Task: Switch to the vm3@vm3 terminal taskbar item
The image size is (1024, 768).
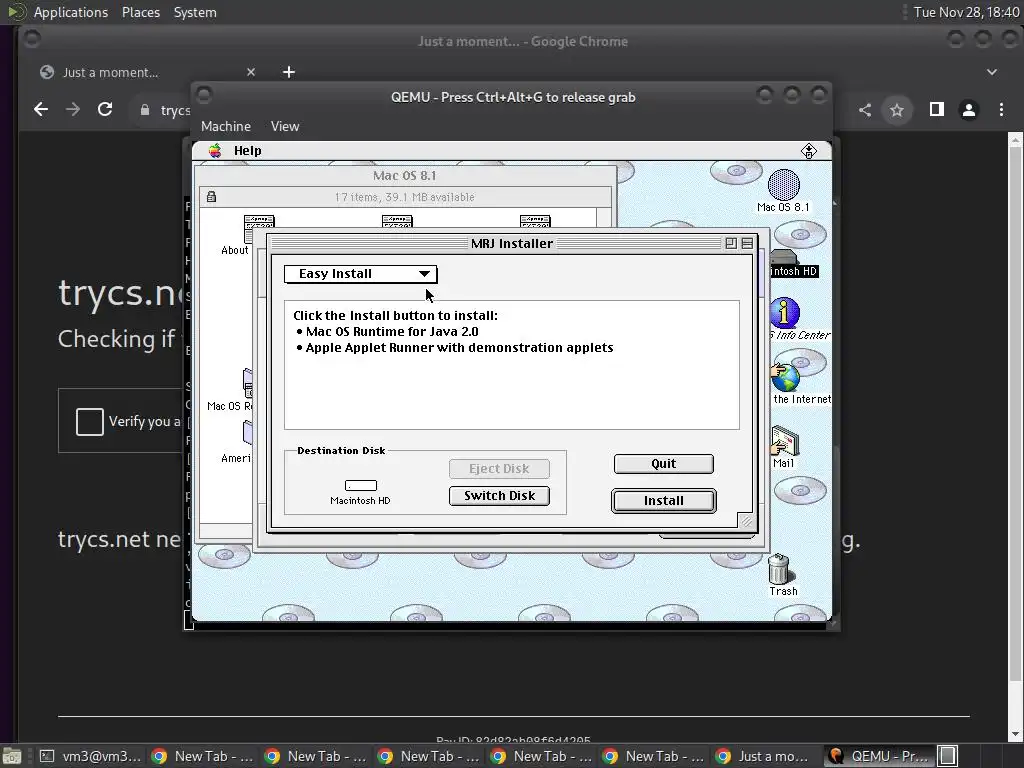Action: [90, 756]
